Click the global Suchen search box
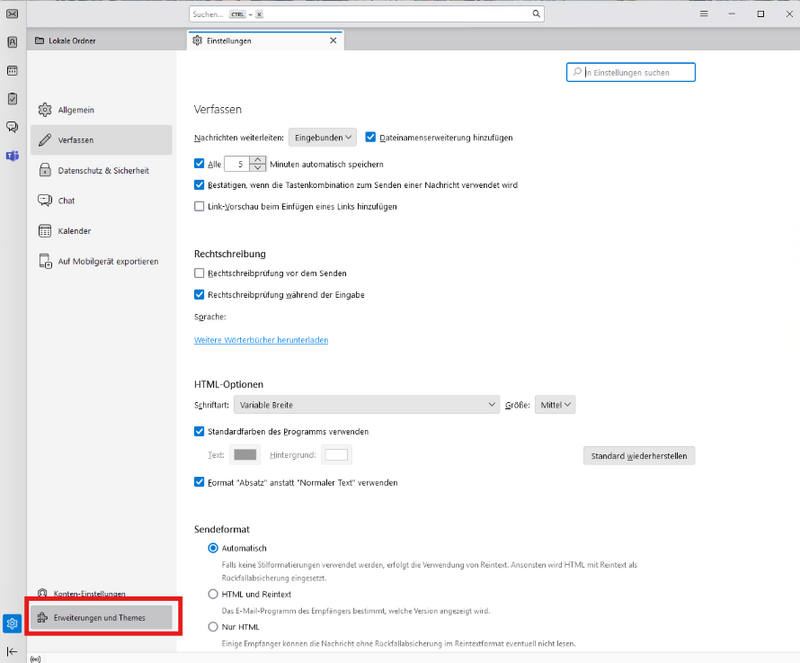This screenshot has width=800, height=663. pos(366,14)
